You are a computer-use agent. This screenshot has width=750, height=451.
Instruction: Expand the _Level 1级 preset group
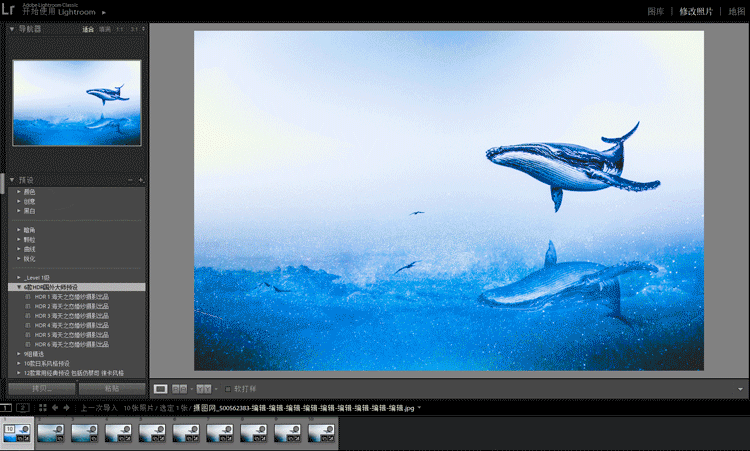tap(19, 278)
